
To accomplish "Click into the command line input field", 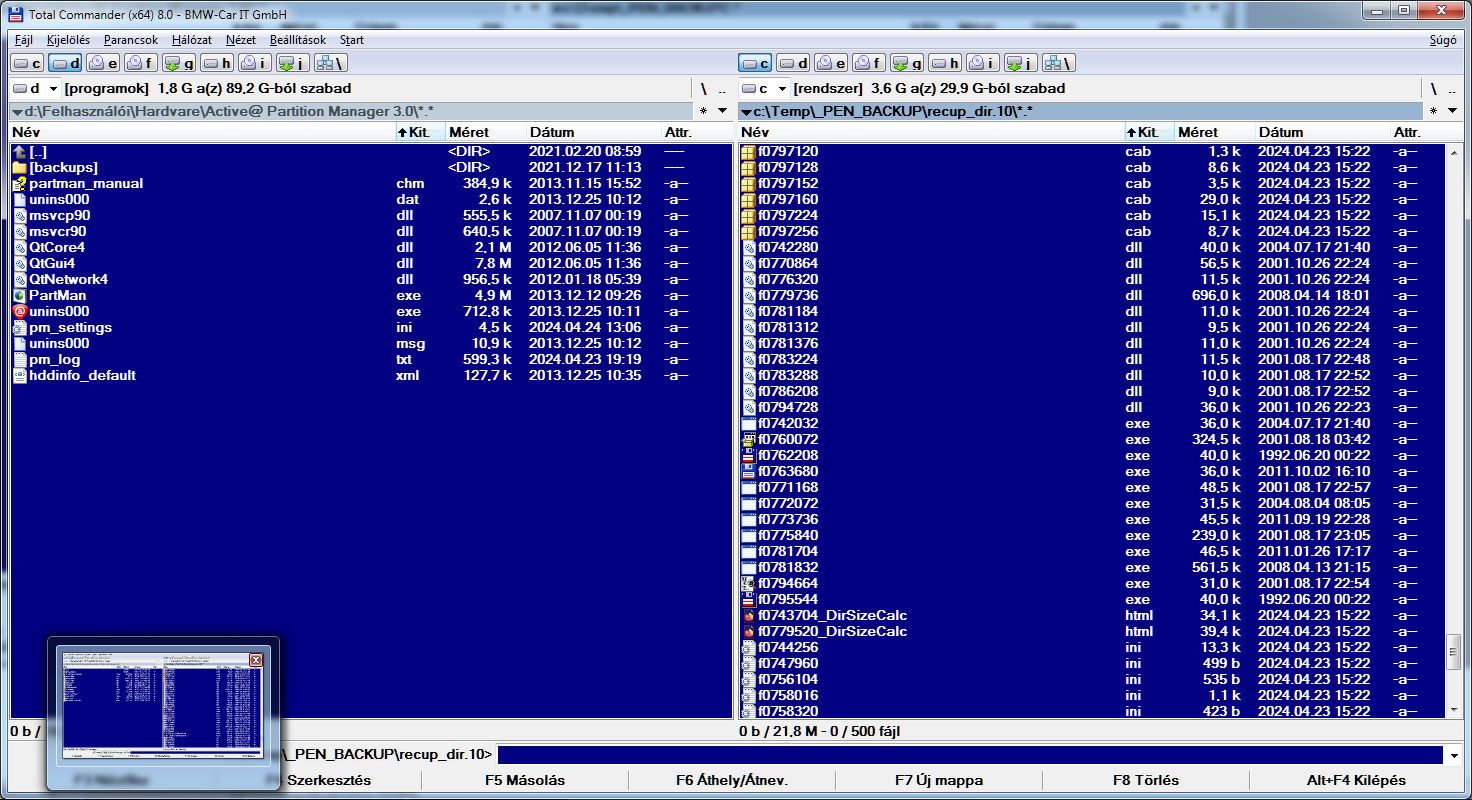I will 970,755.
